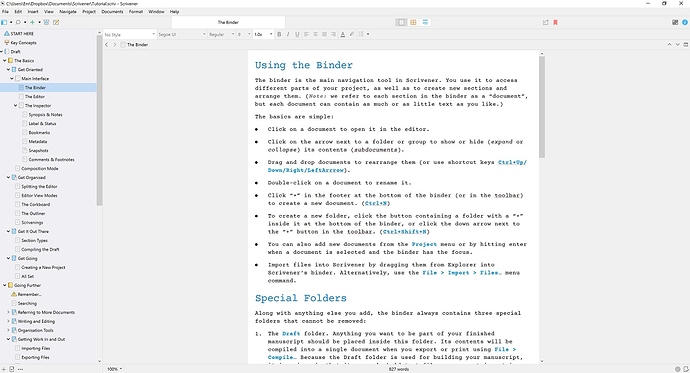Open the Documents menu

(x=112, y=12)
